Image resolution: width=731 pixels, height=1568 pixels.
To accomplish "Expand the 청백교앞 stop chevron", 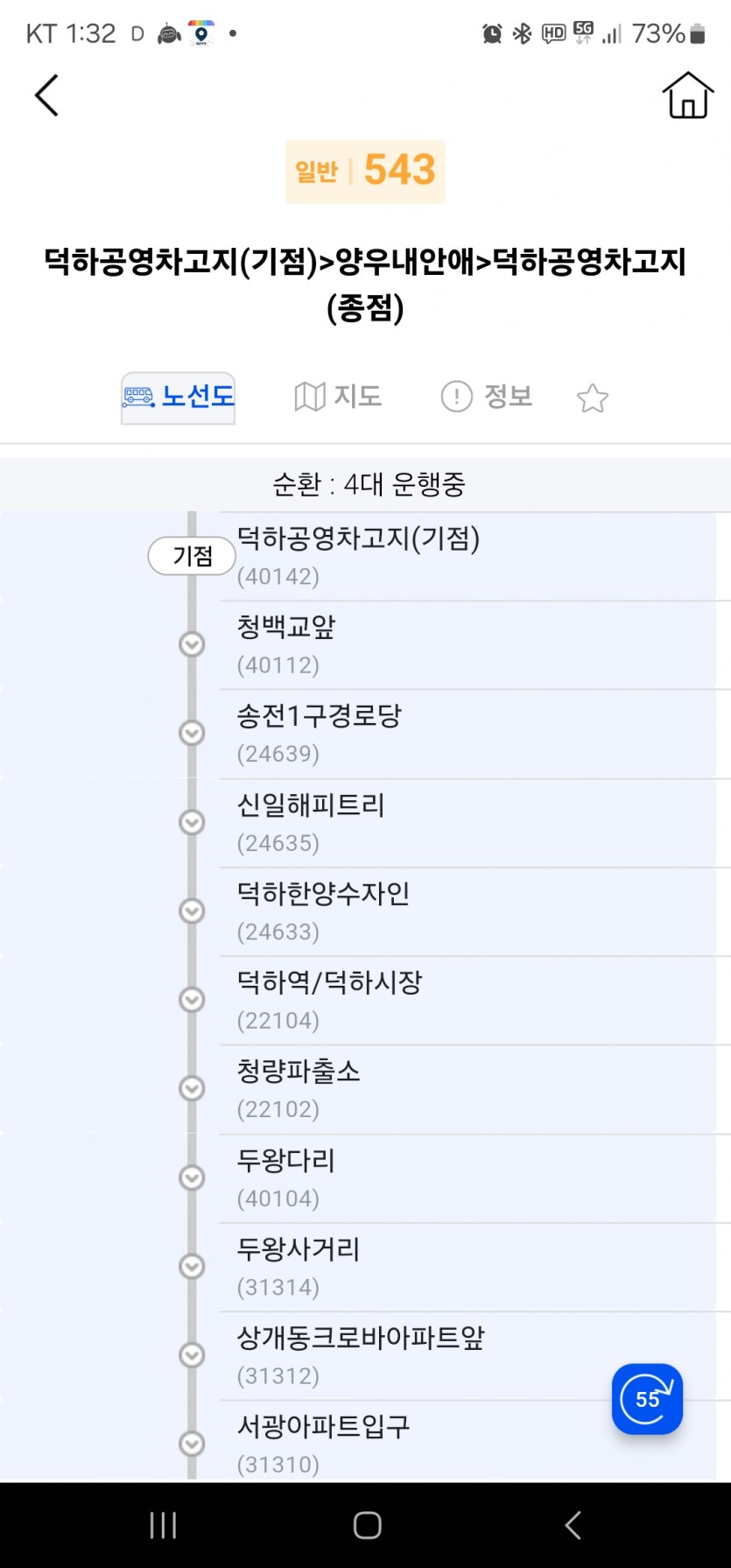I will (192, 644).
